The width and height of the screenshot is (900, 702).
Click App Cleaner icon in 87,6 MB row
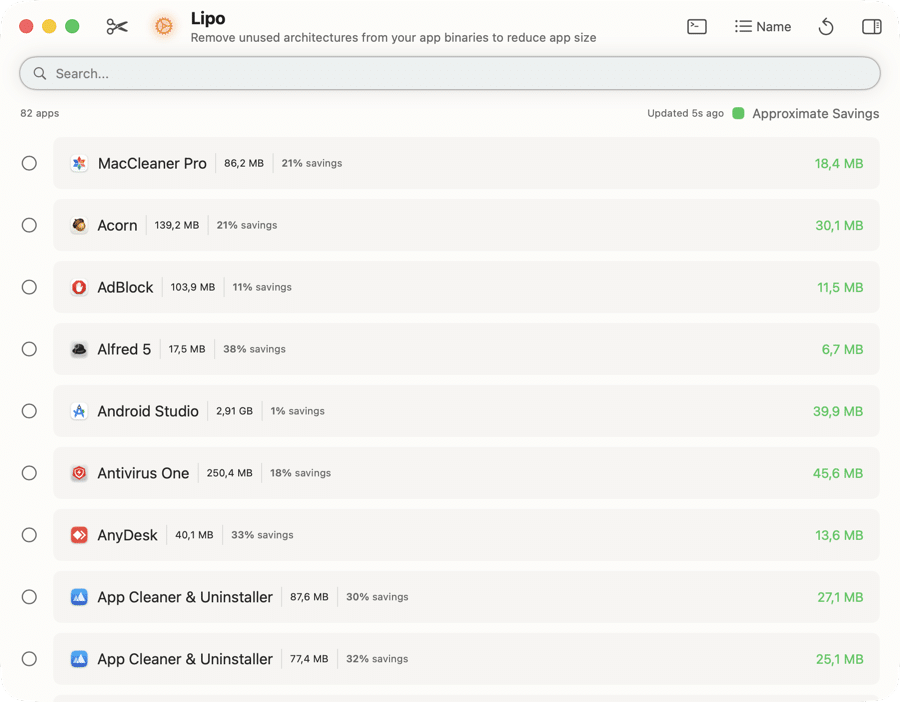(79, 597)
